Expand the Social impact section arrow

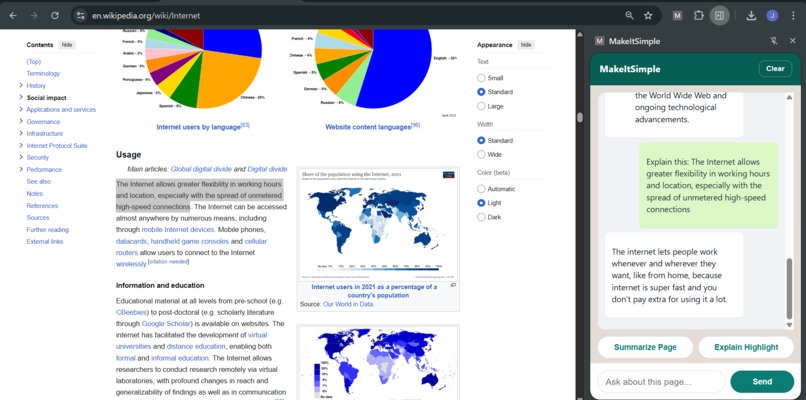coord(21,97)
